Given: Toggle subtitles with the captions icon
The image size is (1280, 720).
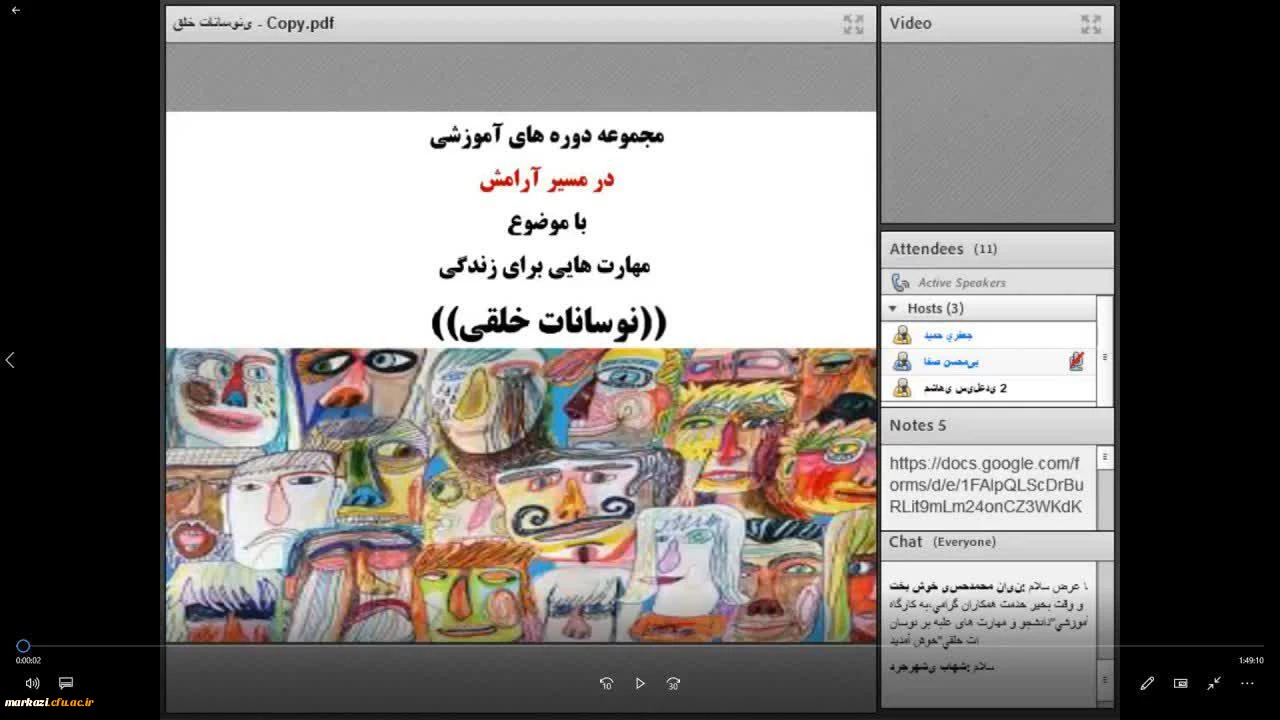Looking at the screenshot, I should coord(66,683).
